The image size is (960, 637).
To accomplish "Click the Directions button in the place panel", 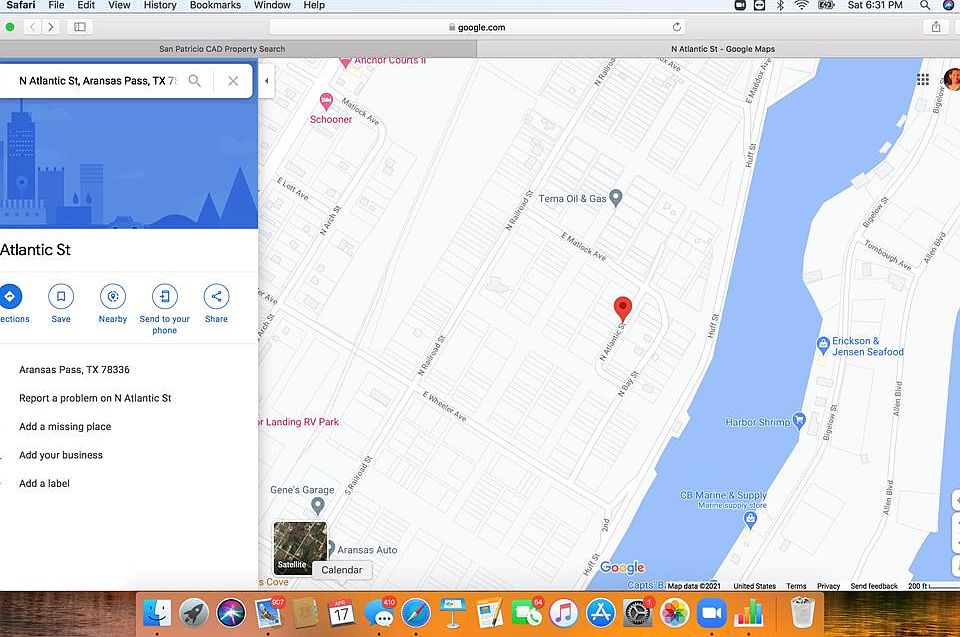I will pyautogui.click(x=9, y=296).
